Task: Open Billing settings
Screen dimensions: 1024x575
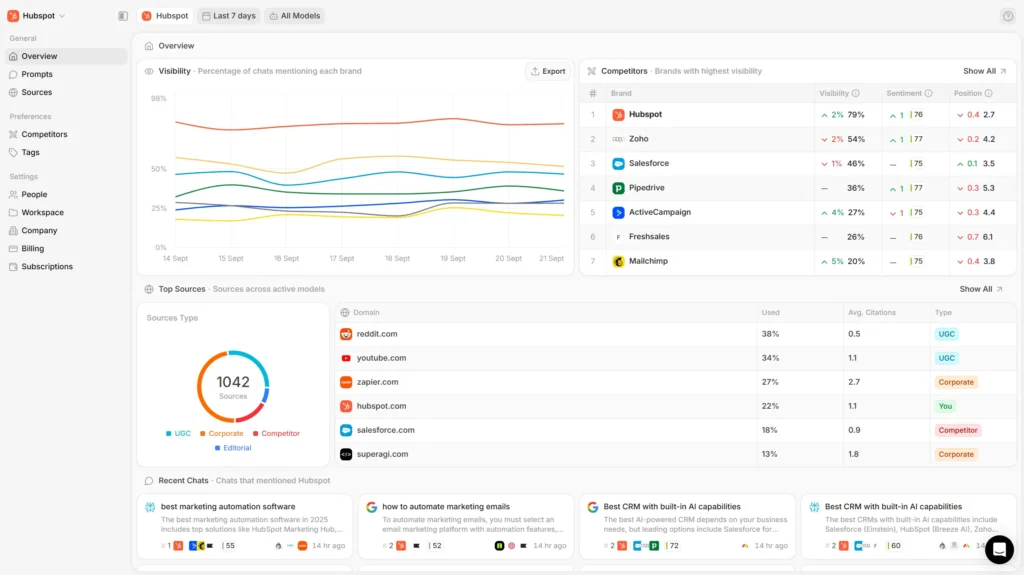Action: [65, 248]
